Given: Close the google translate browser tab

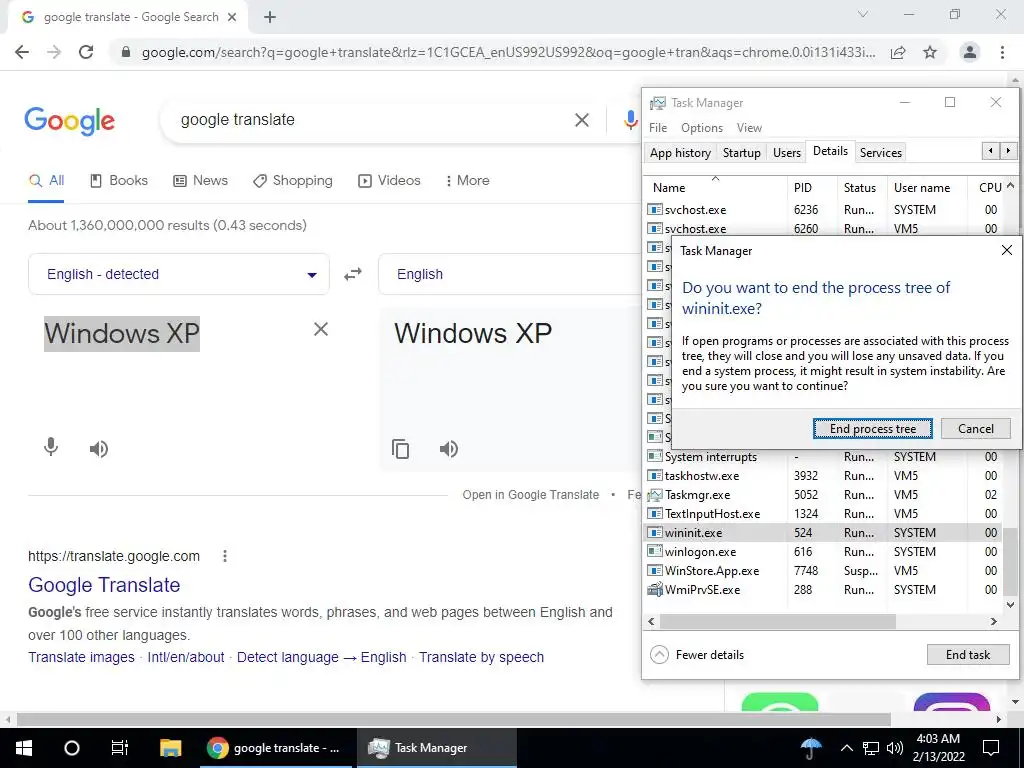Looking at the screenshot, I should click(232, 18).
